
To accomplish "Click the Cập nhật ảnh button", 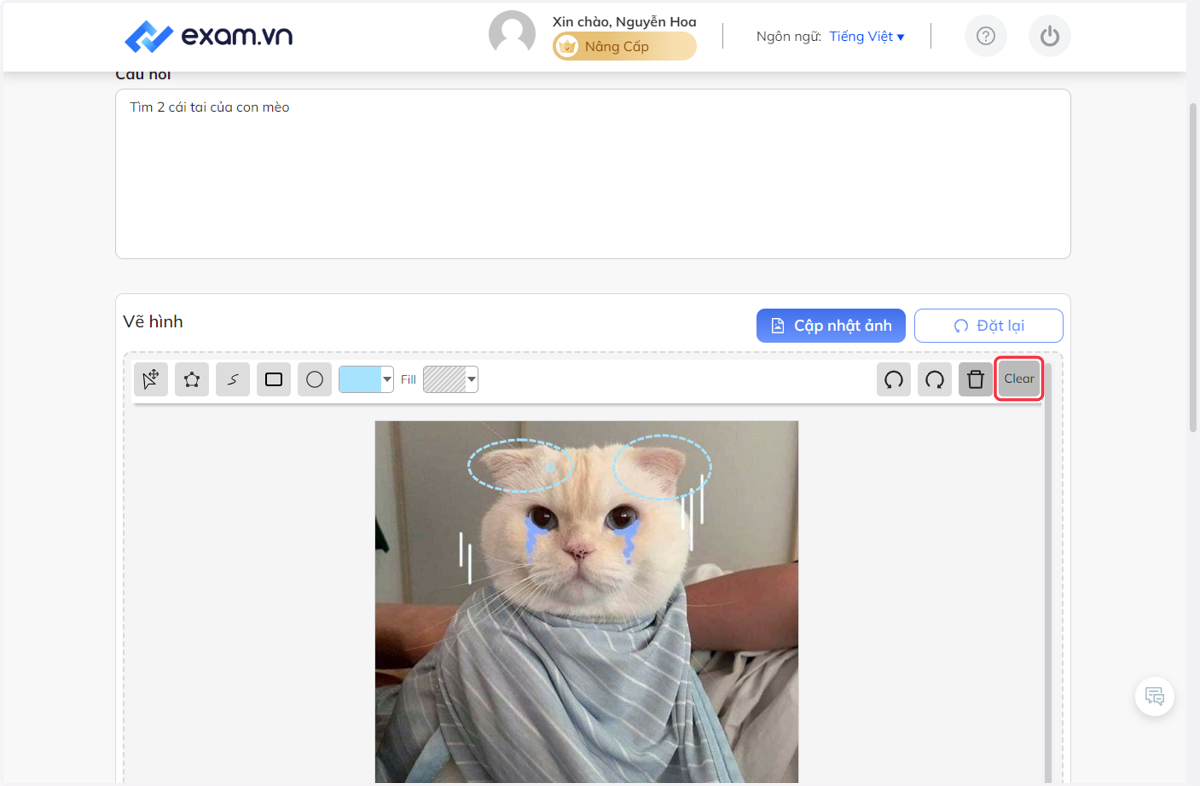I will (831, 326).
